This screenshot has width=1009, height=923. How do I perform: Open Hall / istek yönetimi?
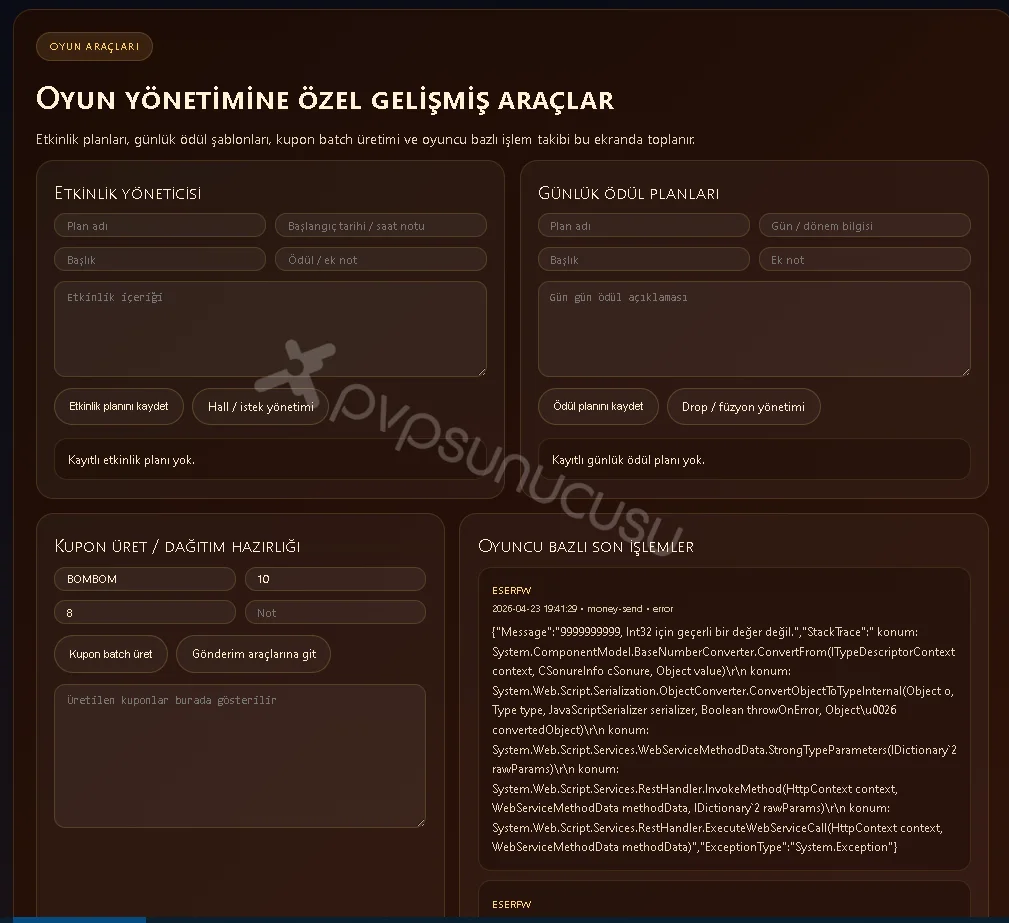point(261,406)
